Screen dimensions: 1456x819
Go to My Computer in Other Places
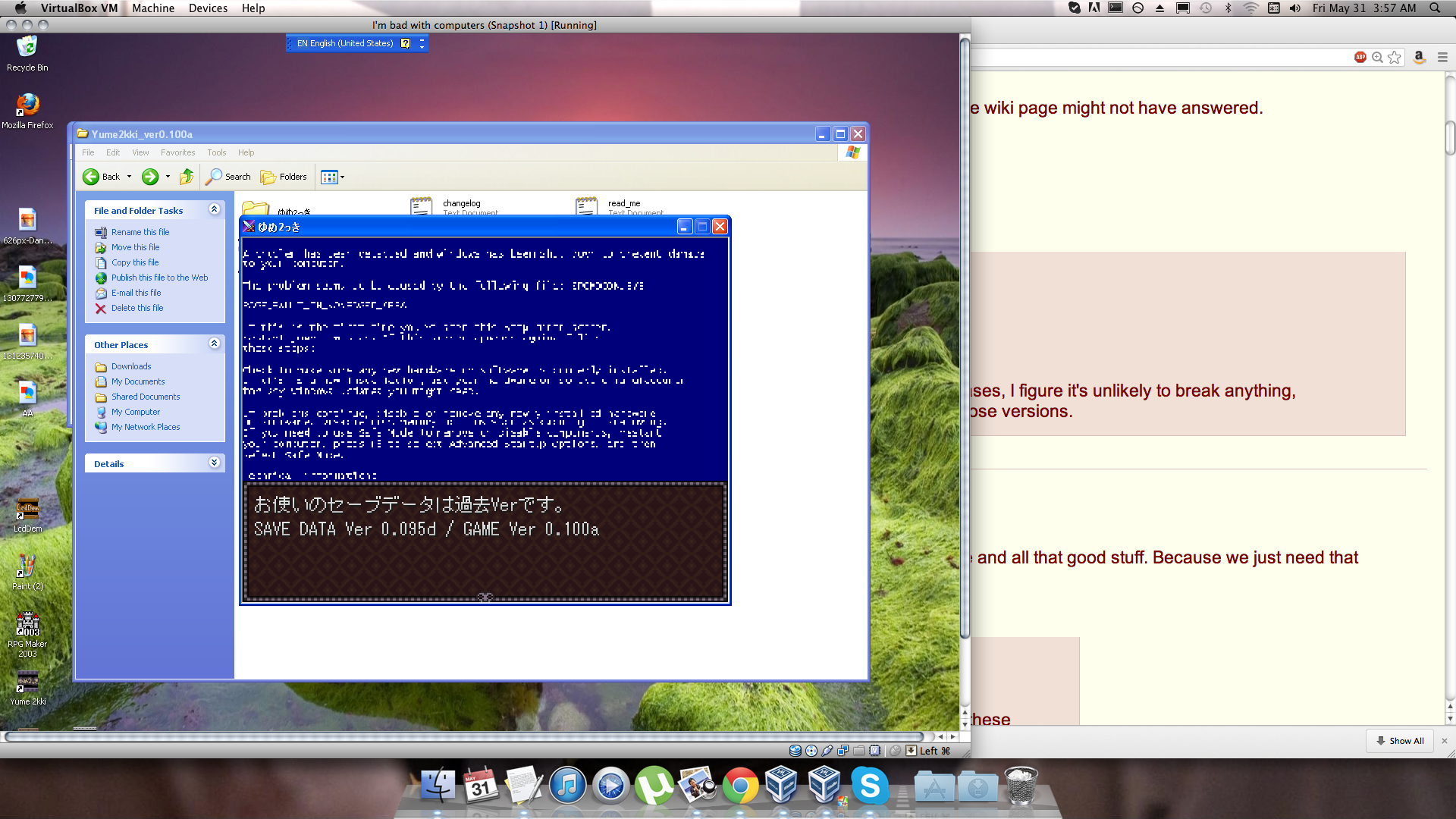136,412
